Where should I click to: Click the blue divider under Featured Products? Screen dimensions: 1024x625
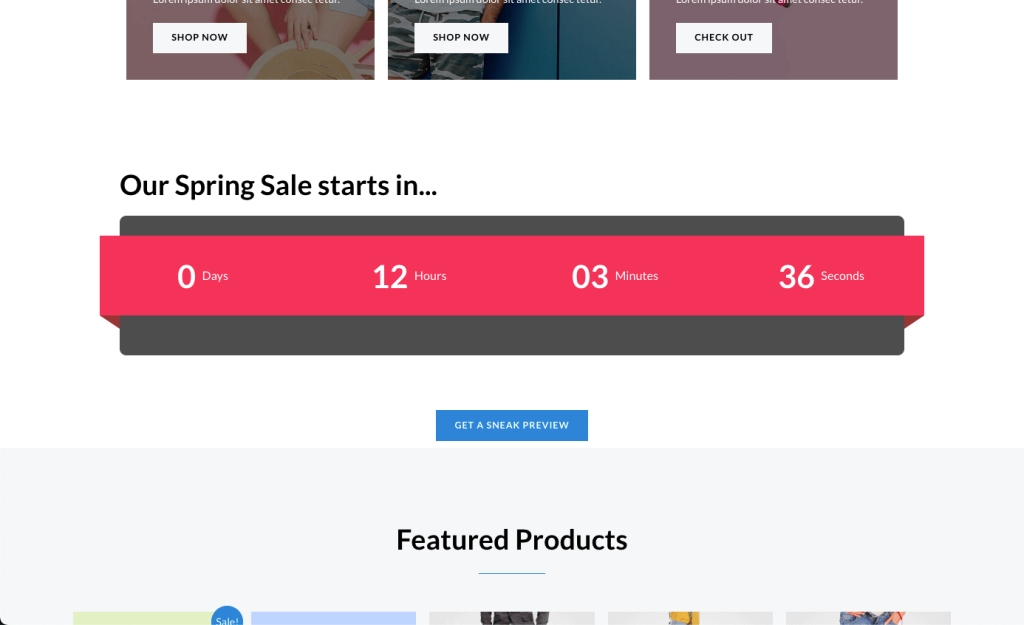click(511, 573)
